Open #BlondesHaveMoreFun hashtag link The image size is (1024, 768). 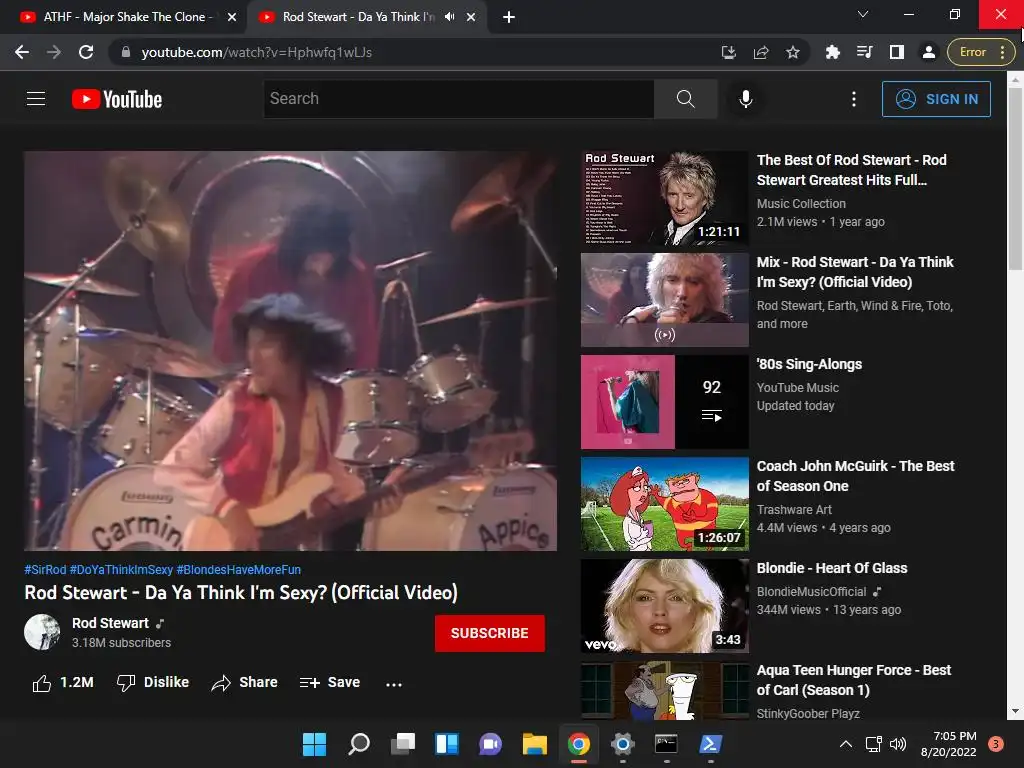(239, 569)
